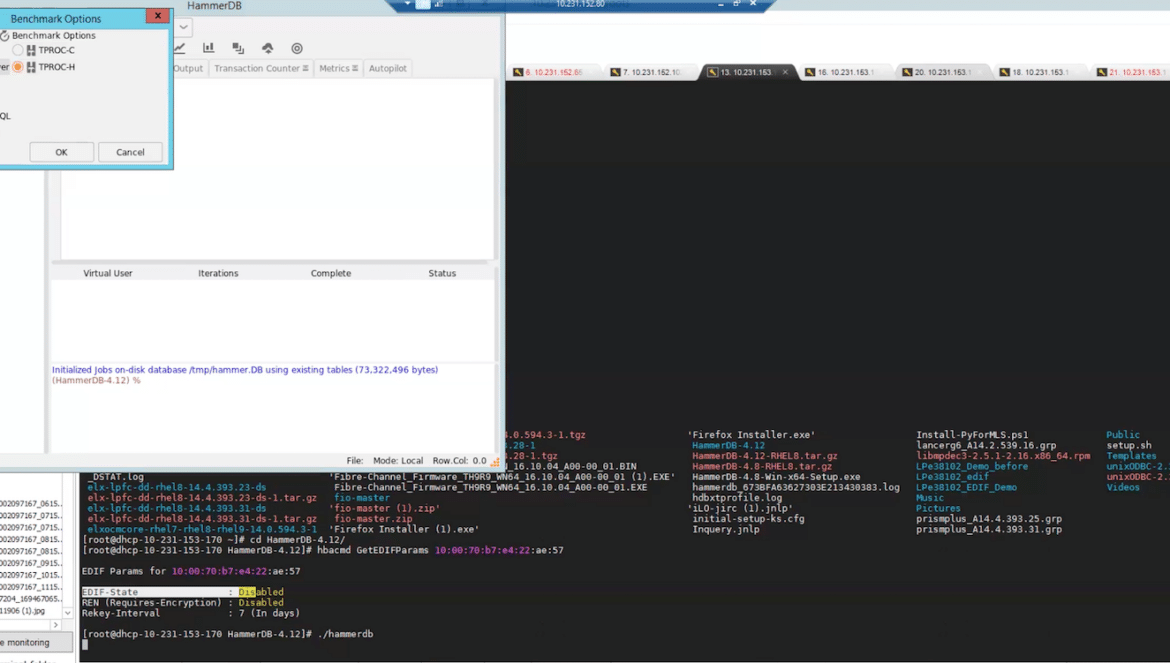Open the Metrics tab in HammerDB
Viewport: 1170px width, 663px height.
[x=338, y=69]
